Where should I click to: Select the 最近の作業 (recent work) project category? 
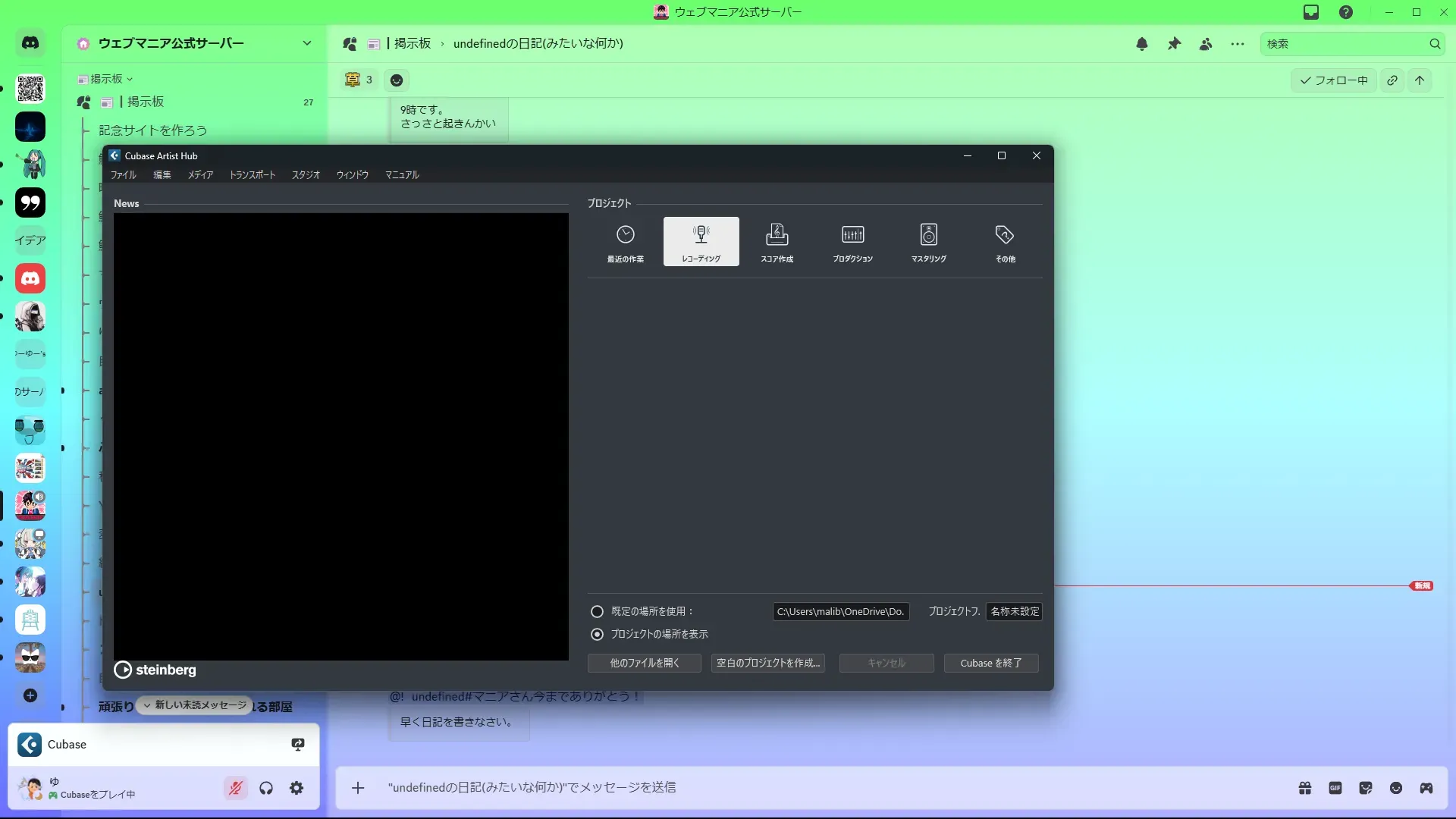(625, 242)
